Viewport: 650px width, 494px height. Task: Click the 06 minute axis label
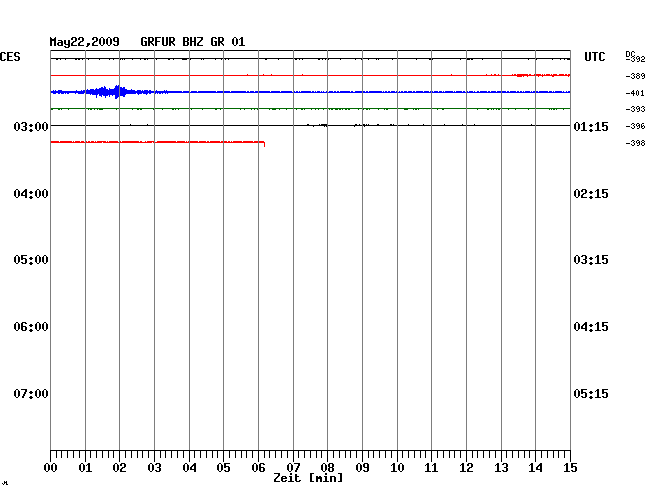click(x=258, y=468)
